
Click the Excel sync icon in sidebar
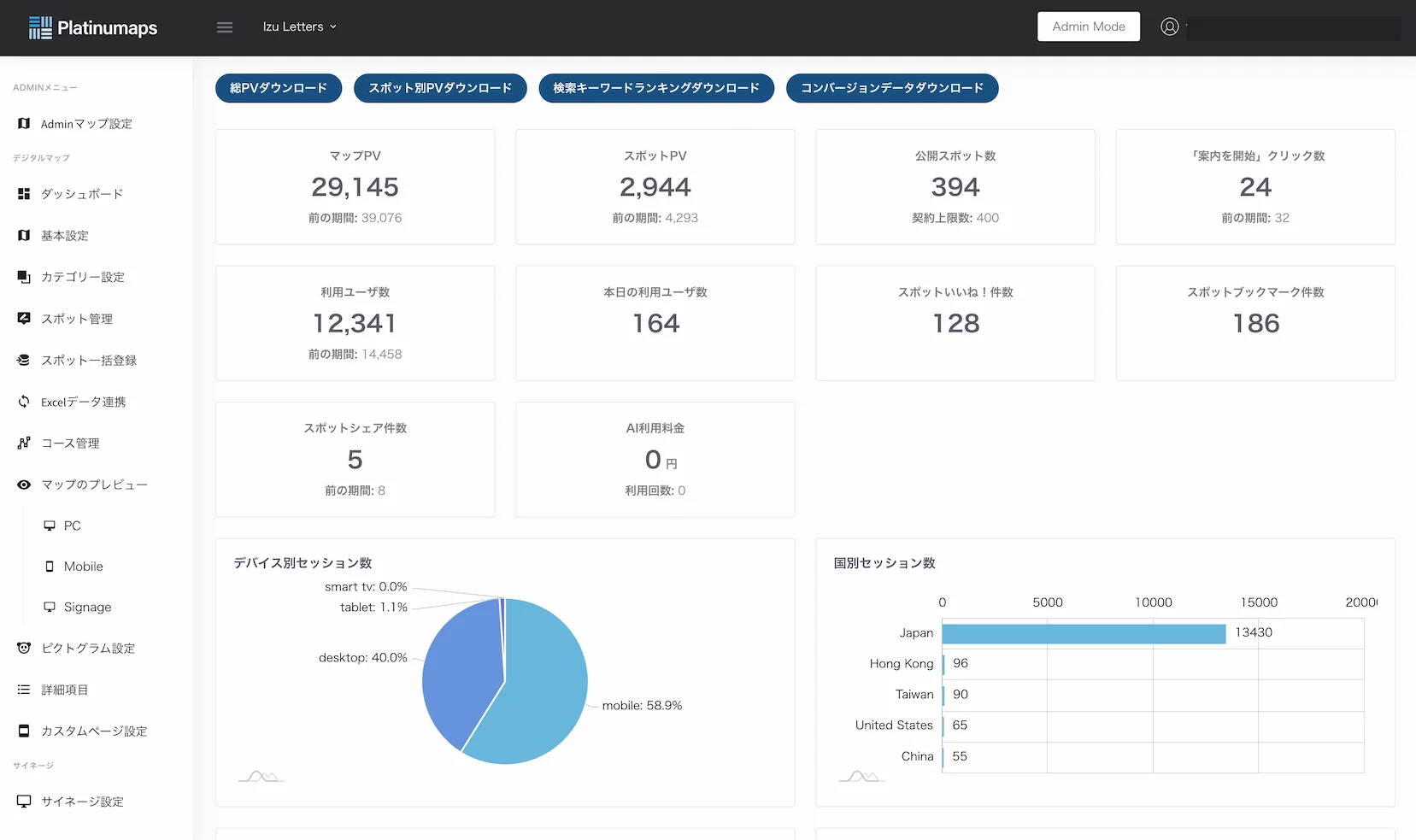(24, 402)
